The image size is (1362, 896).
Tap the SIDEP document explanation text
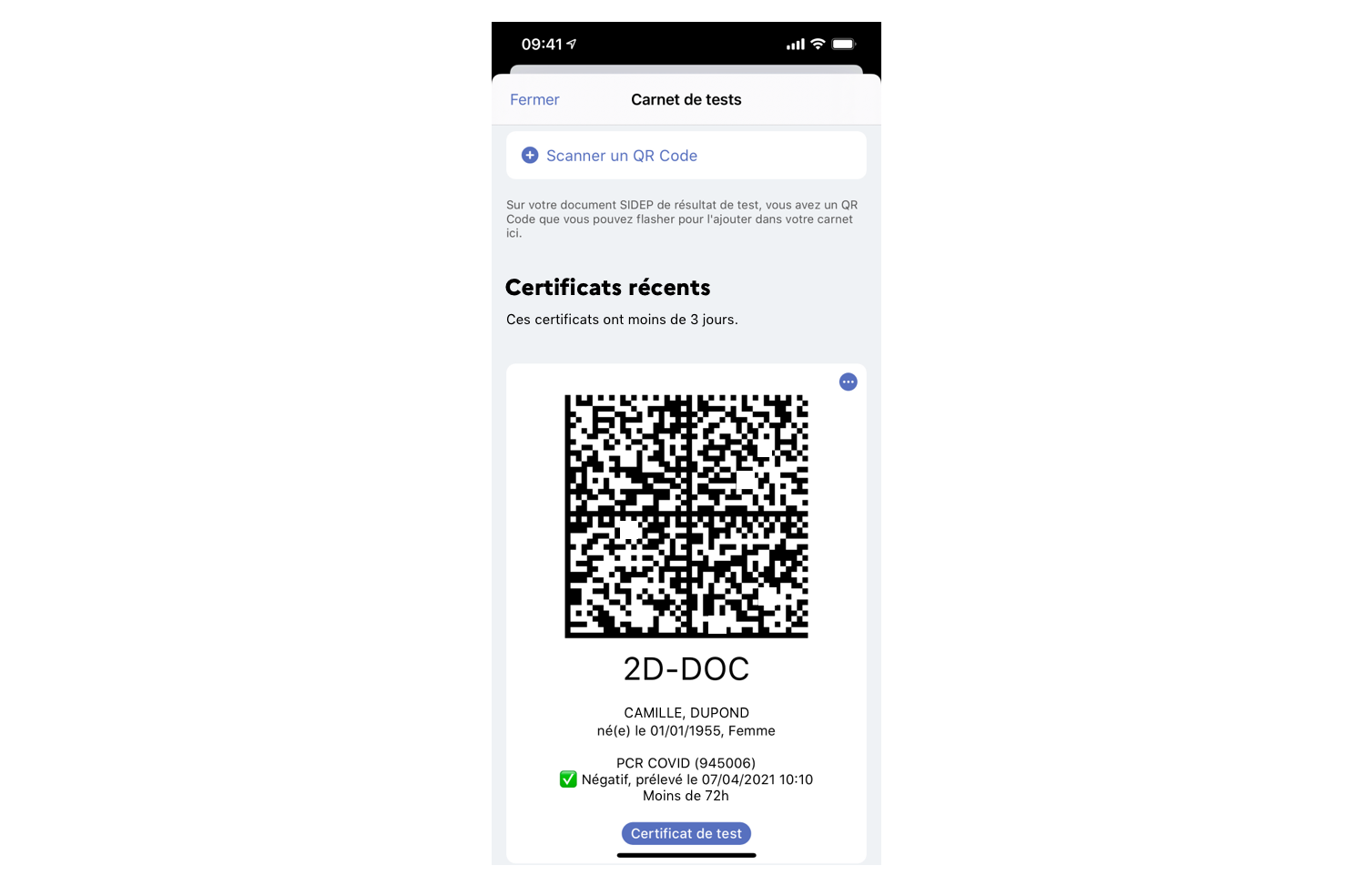pos(683,219)
